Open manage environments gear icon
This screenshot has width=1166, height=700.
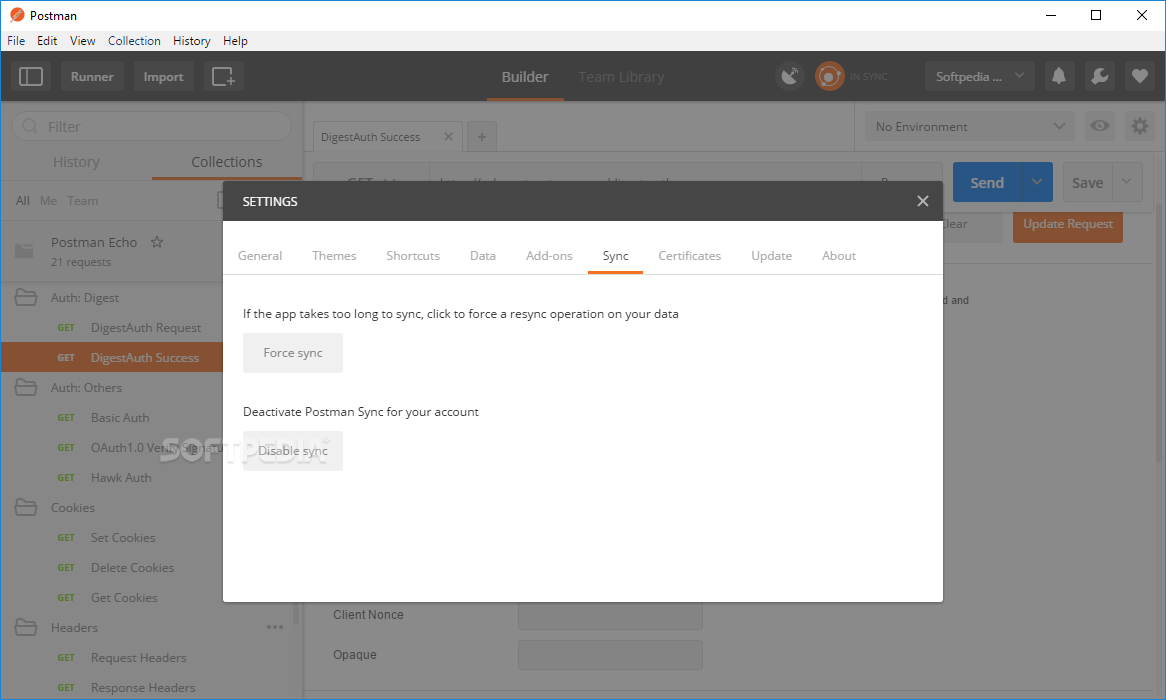coord(1139,126)
